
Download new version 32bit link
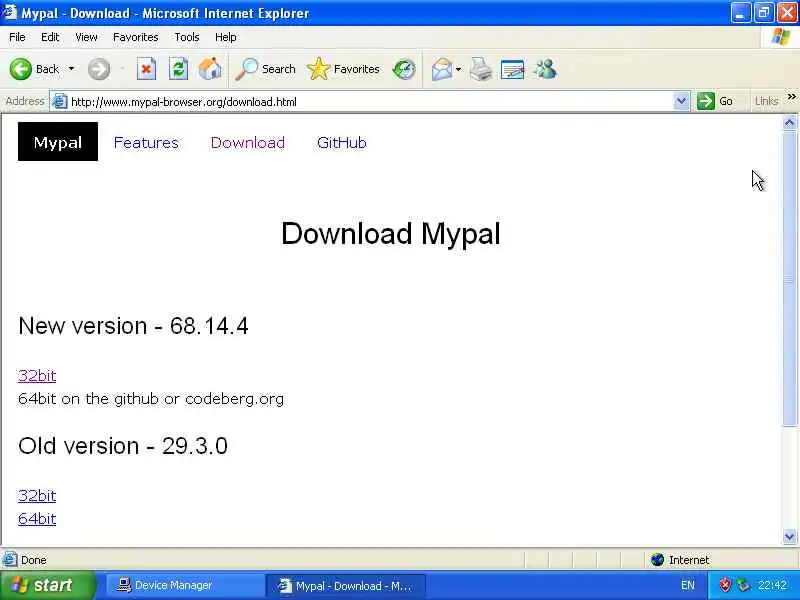click(x=37, y=376)
